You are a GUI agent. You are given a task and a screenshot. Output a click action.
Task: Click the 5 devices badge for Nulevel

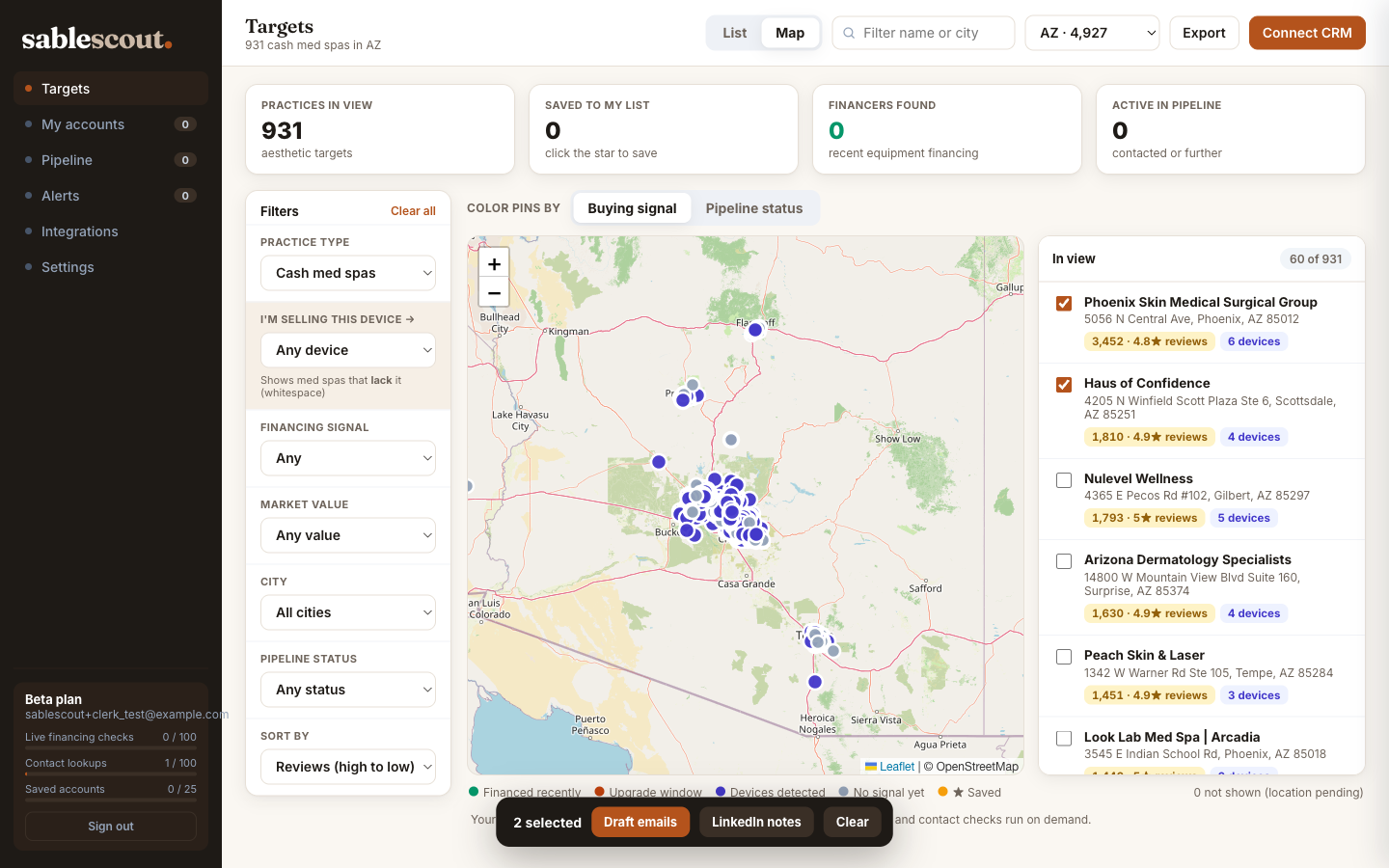pyautogui.click(x=1243, y=518)
